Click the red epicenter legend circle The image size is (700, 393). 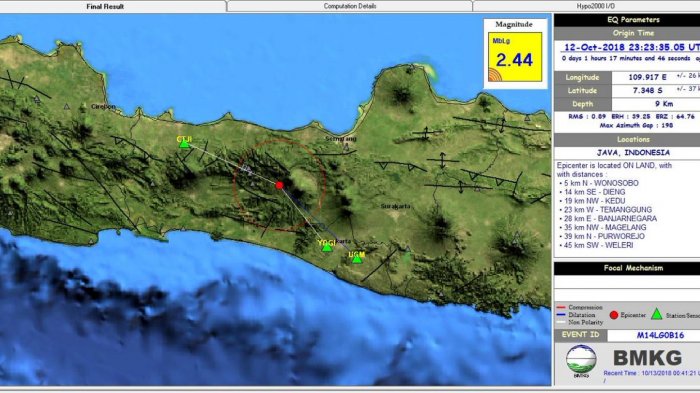point(614,315)
